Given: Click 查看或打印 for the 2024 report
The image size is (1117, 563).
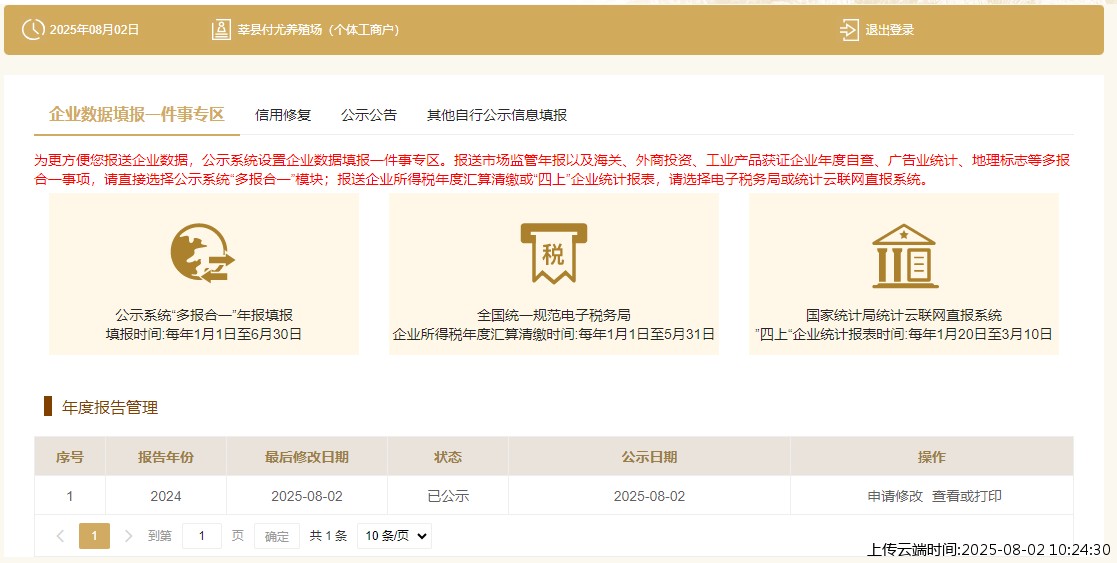Looking at the screenshot, I should pos(967,496).
